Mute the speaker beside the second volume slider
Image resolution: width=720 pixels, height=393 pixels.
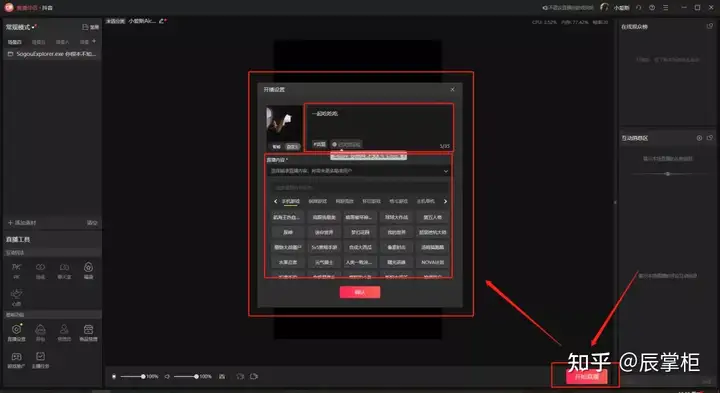click(167, 376)
